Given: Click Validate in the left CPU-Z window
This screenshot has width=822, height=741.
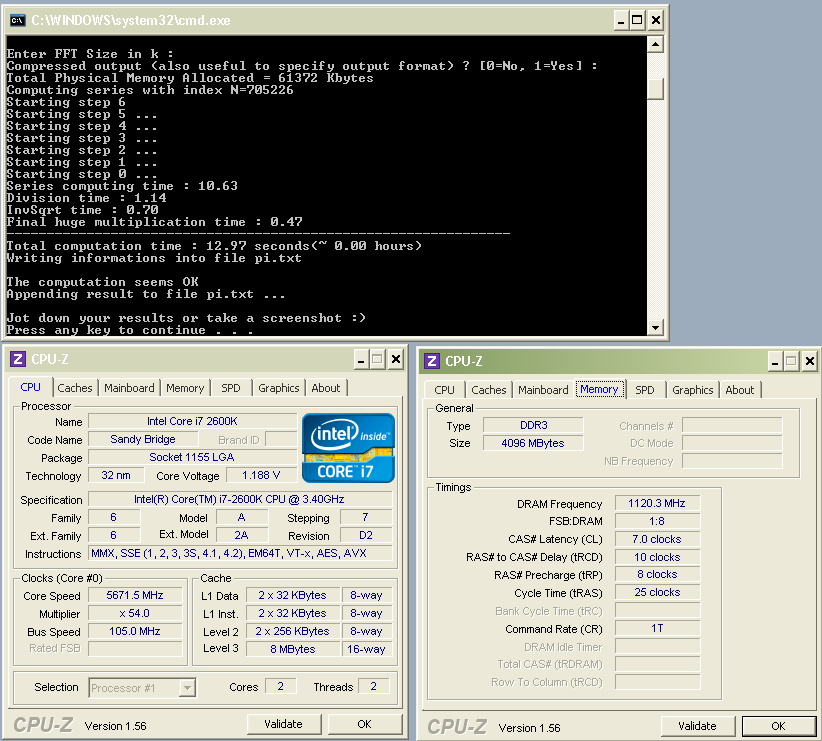Looking at the screenshot, I should tap(284, 724).
